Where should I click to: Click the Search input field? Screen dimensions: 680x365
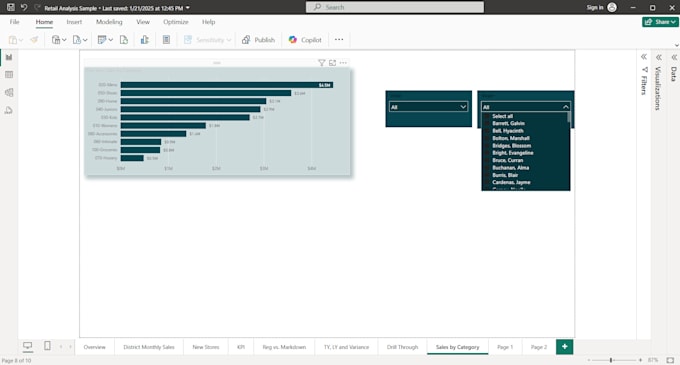[395, 7]
